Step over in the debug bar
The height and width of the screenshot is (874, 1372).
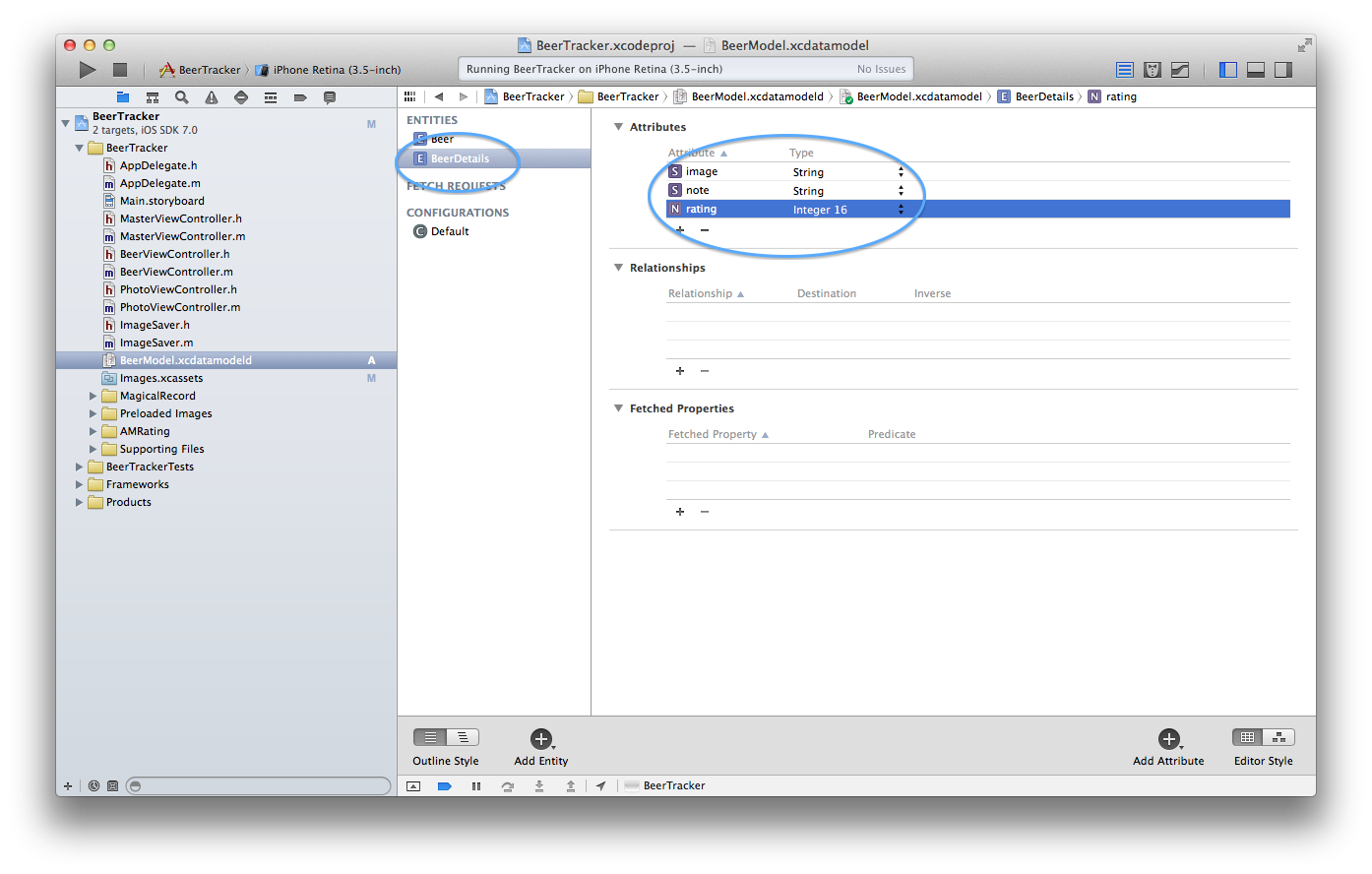tap(508, 786)
